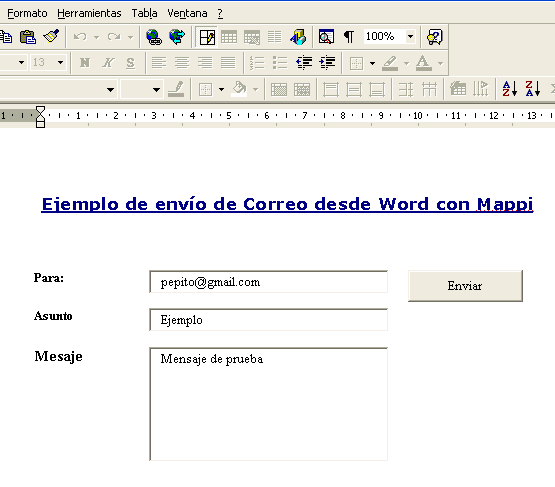
Task: Click the Asunto field containing Ejemplo
Action: 269,320
